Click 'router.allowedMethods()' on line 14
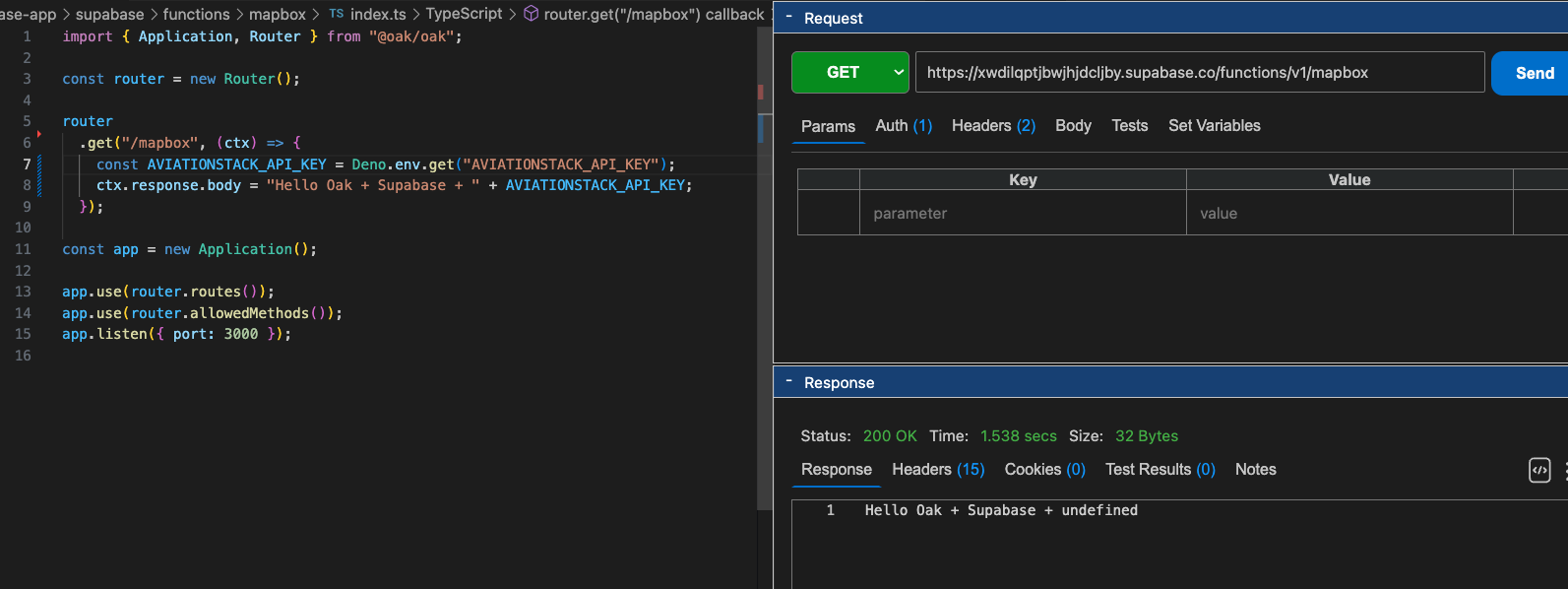This screenshot has width=1568, height=589. click(232, 313)
